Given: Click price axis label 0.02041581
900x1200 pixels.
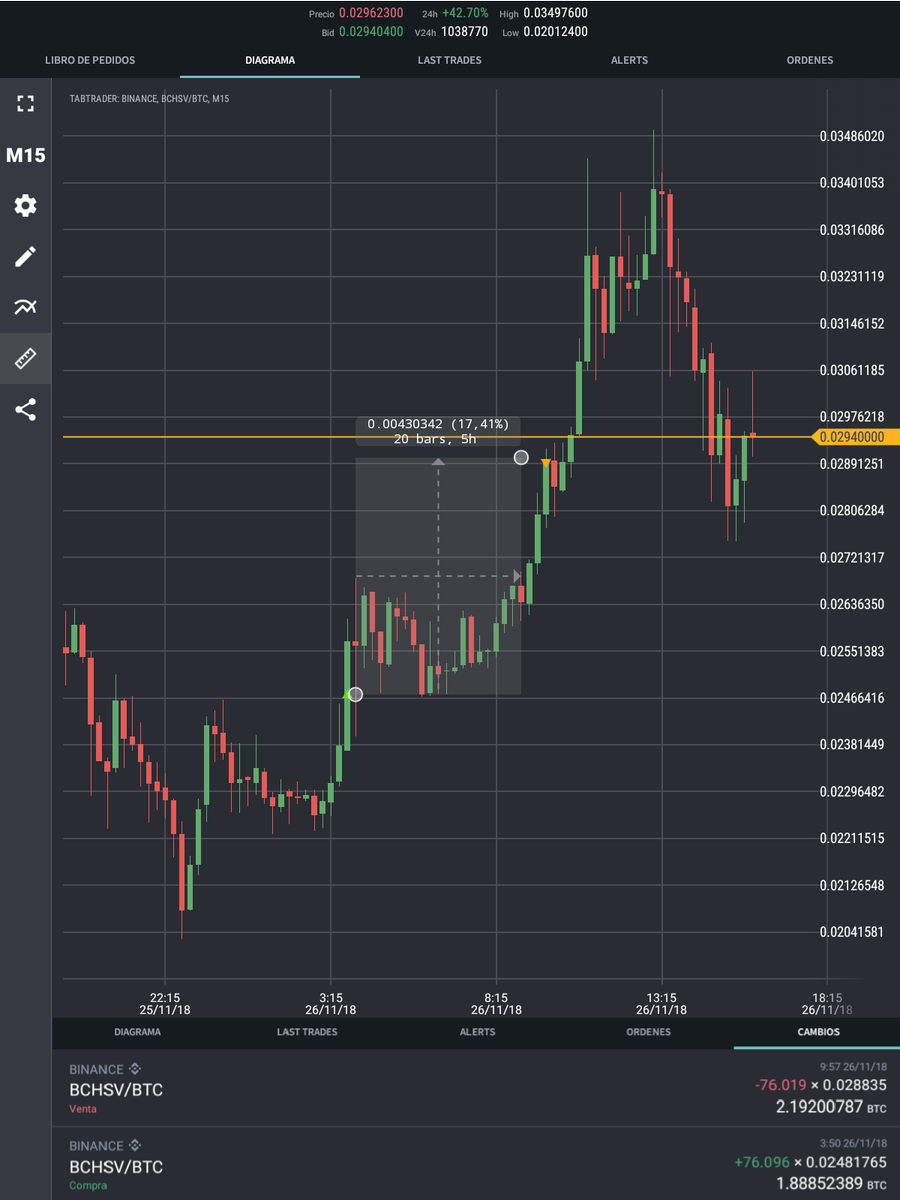Looking at the screenshot, I should click(x=852, y=932).
